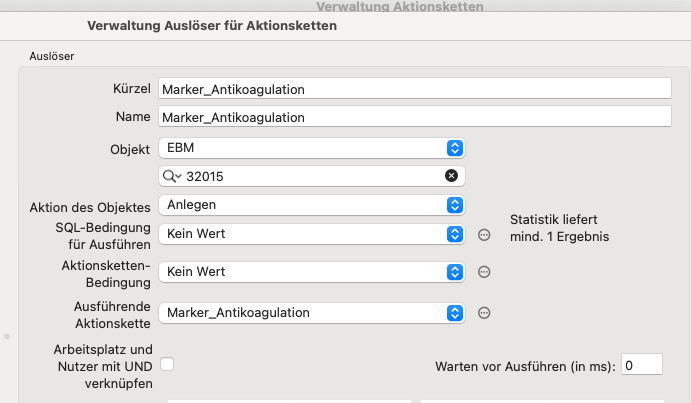The image size is (691, 403).
Task: Click into the Name text field
Action: [415, 116]
